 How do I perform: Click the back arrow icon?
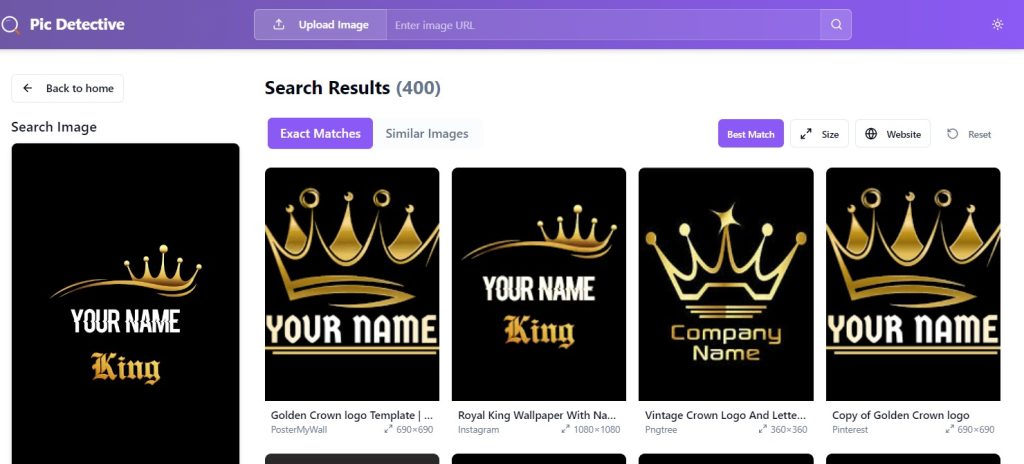click(x=27, y=88)
